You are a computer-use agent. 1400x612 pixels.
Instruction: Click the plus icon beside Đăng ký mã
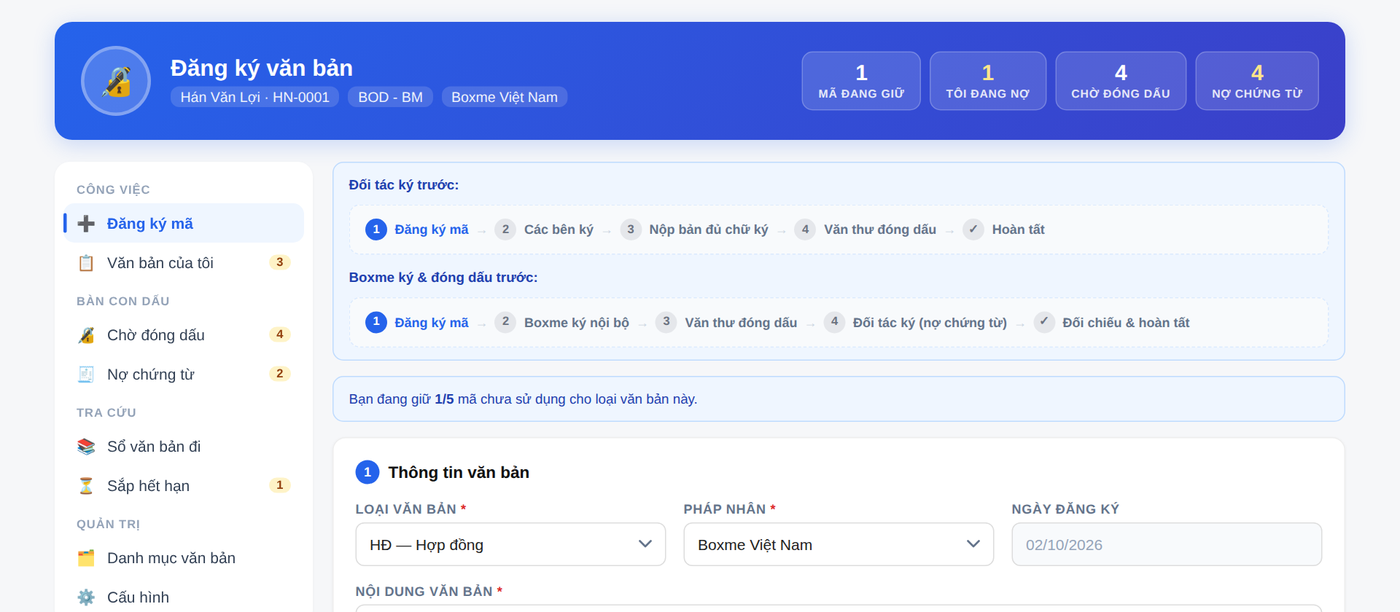pyautogui.click(x=86, y=224)
